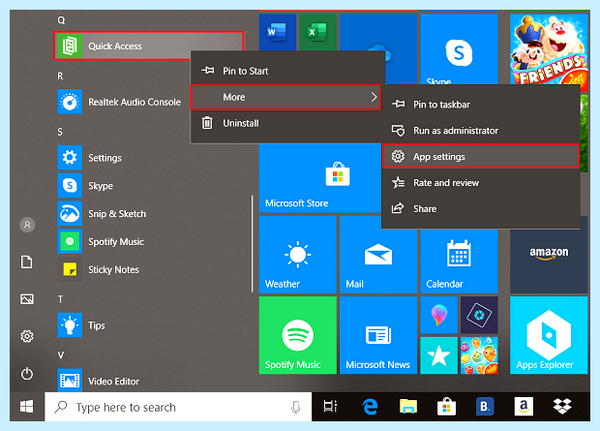
Task: Expand the More submenu arrow
Action: pyautogui.click(x=374, y=97)
